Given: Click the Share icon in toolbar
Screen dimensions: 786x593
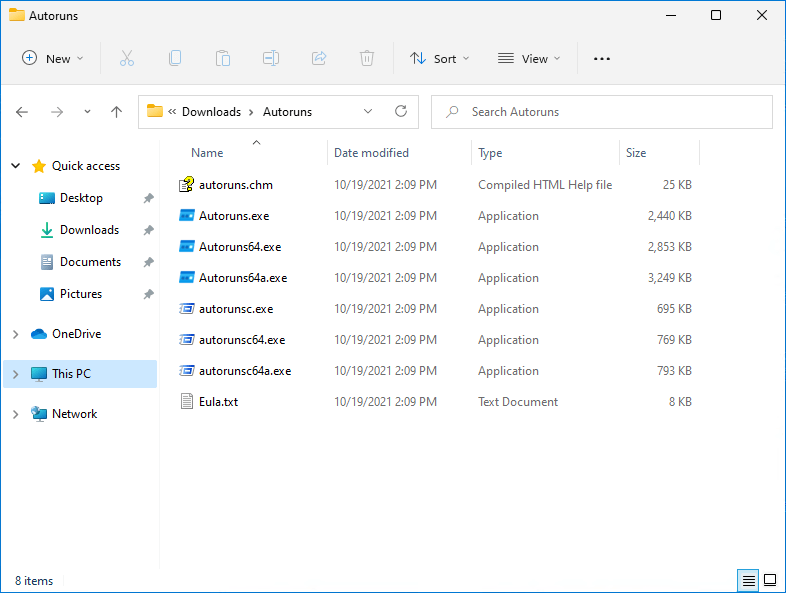Looking at the screenshot, I should 319,59.
